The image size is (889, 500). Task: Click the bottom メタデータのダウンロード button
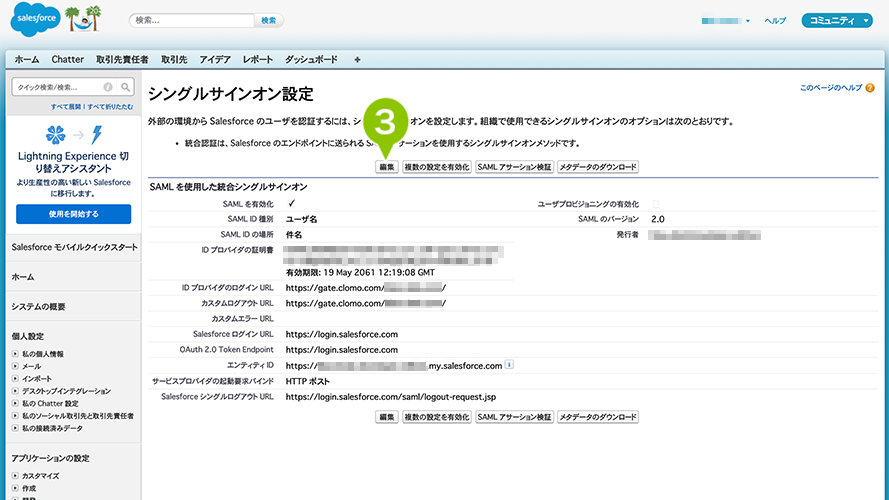[598, 417]
